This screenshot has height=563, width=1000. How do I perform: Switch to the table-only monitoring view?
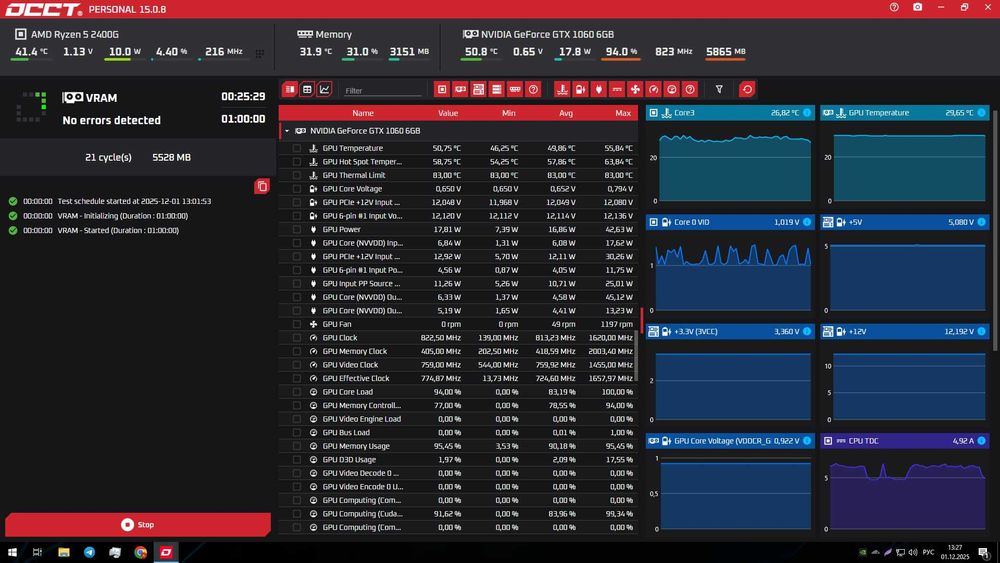click(307, 89)
